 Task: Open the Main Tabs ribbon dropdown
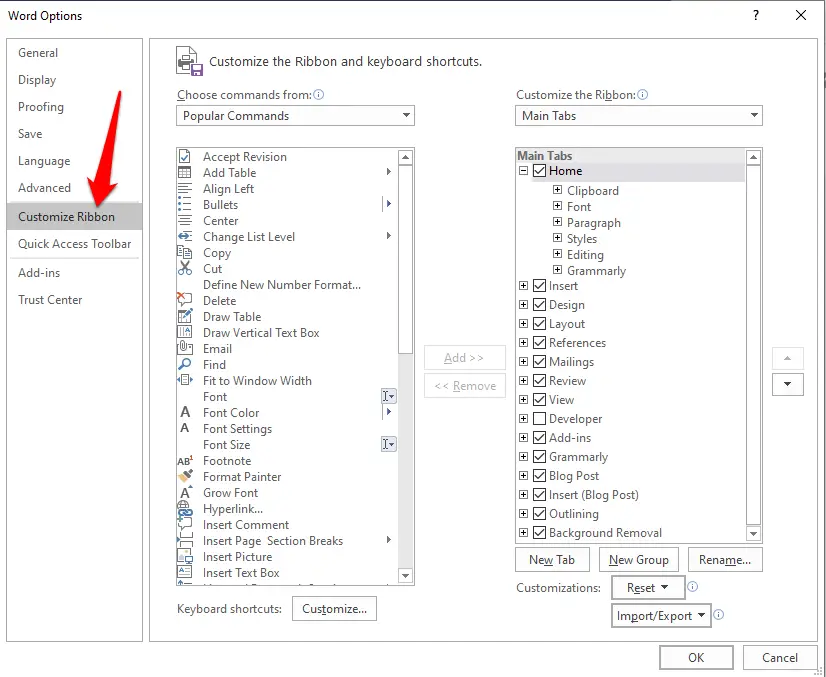(x=638, y=116)
